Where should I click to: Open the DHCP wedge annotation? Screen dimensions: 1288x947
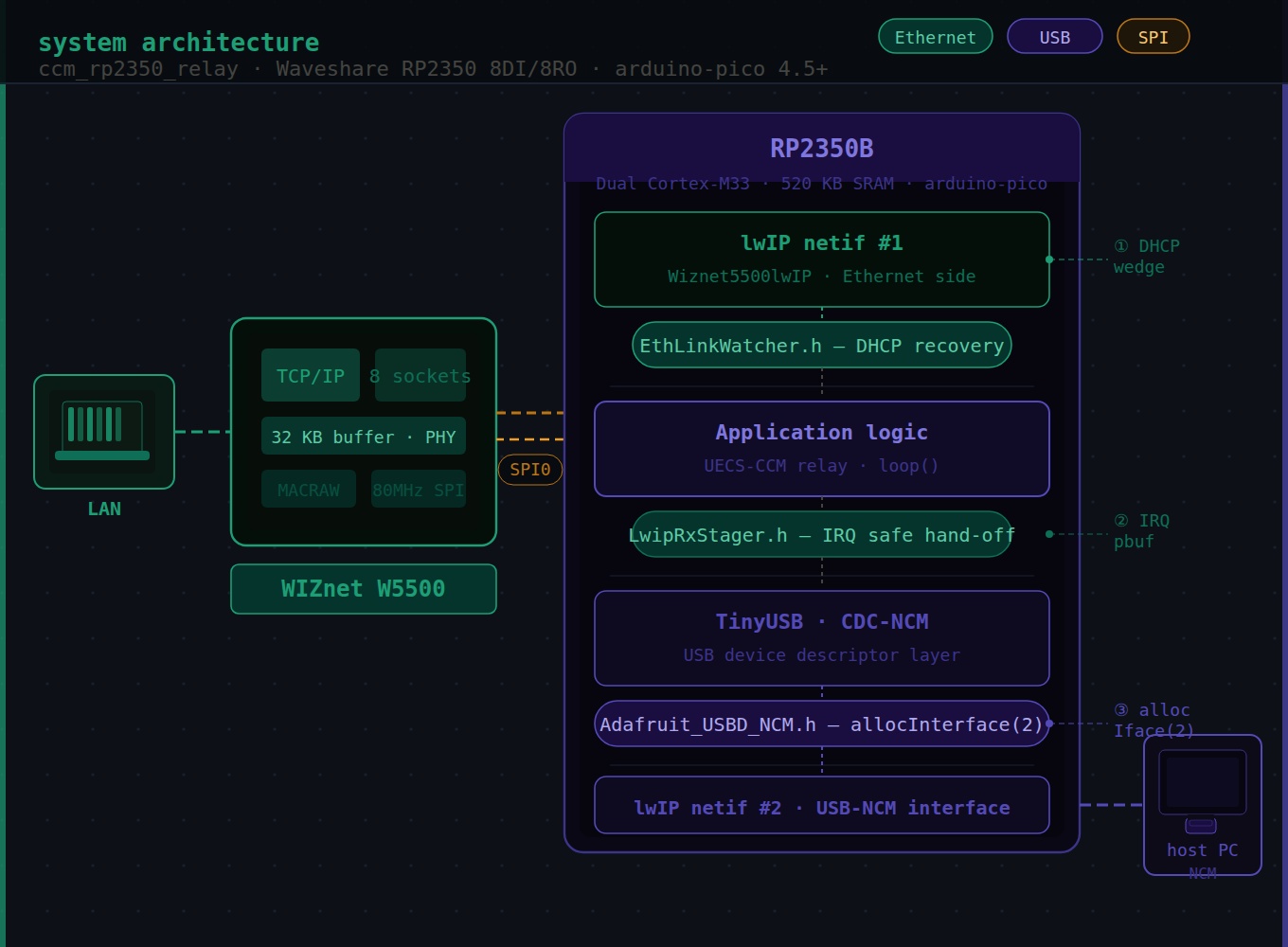click(1146, 257)
